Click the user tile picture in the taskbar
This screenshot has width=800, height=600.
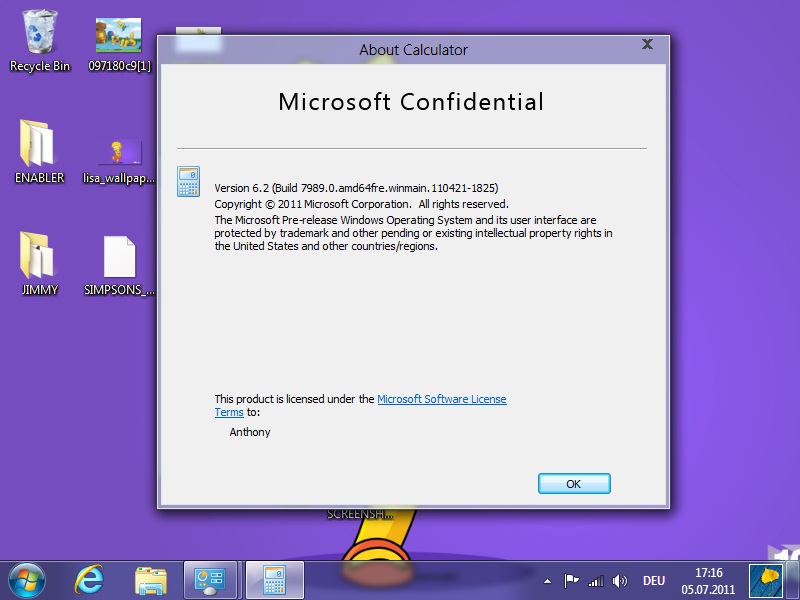point(766,581)
